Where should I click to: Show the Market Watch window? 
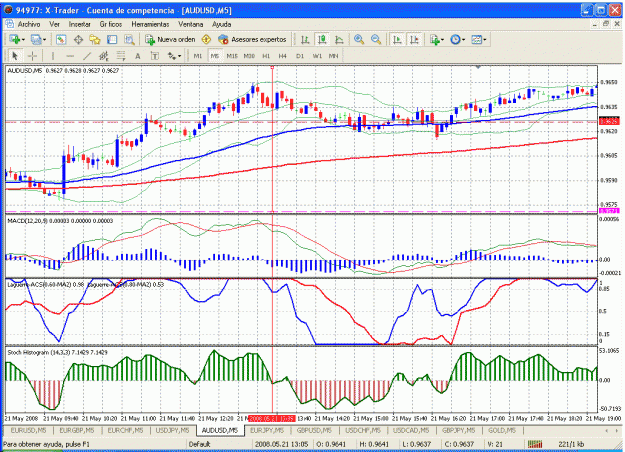(x=61, y=39)
